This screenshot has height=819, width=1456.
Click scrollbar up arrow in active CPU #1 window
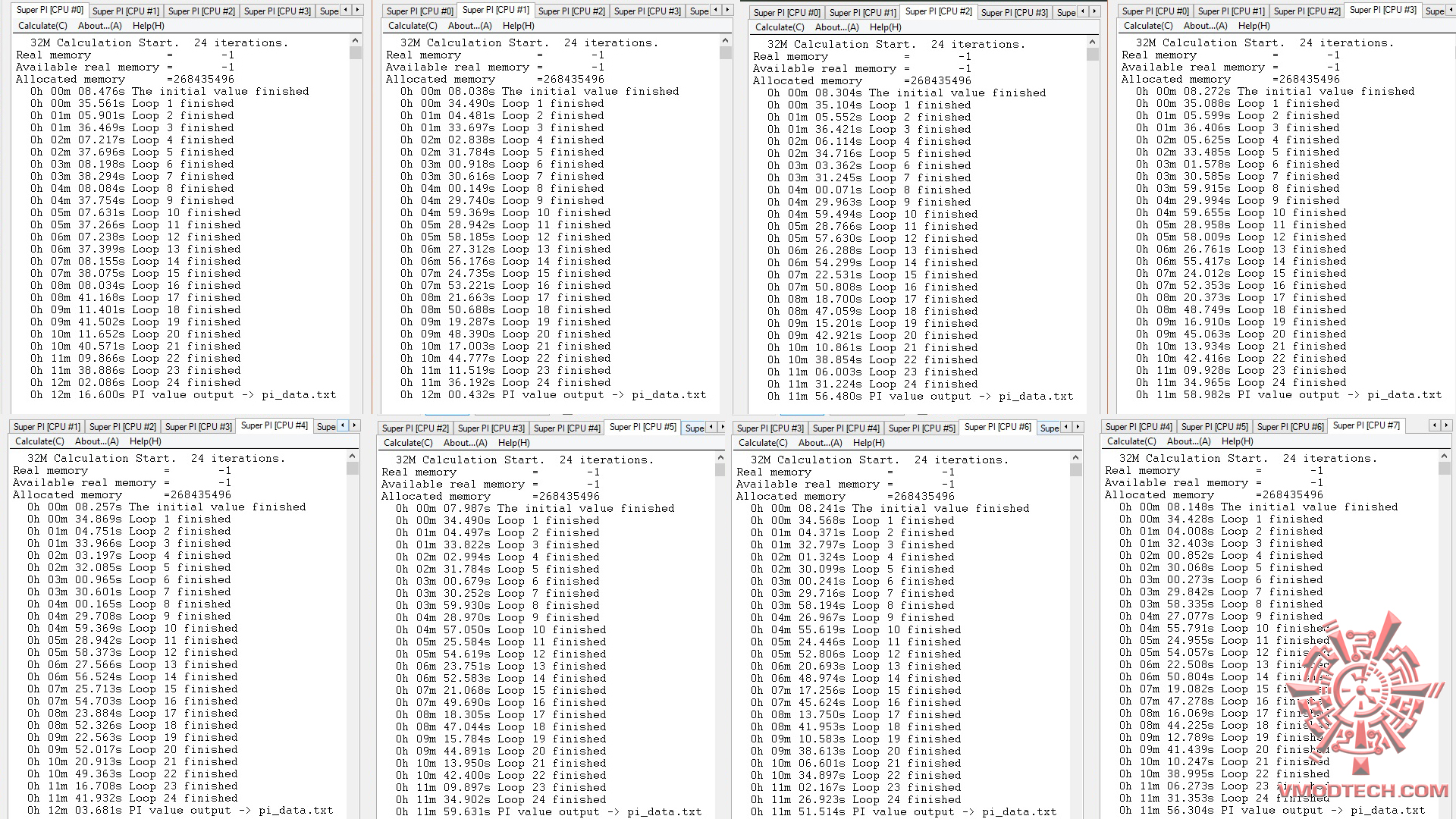(x=725, y=41)
